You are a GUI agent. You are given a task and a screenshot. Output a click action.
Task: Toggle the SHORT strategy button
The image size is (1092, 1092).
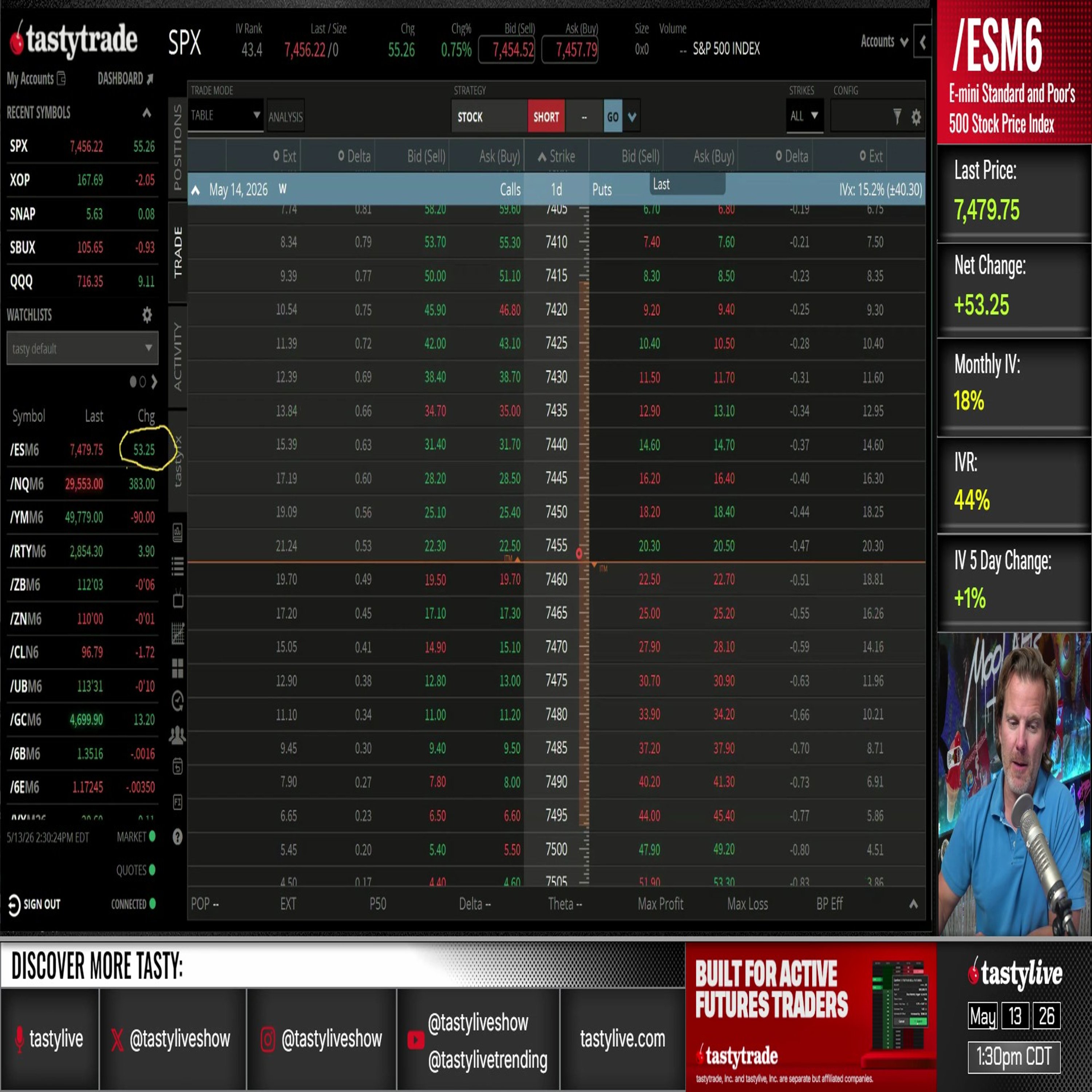tap(546, 116)
